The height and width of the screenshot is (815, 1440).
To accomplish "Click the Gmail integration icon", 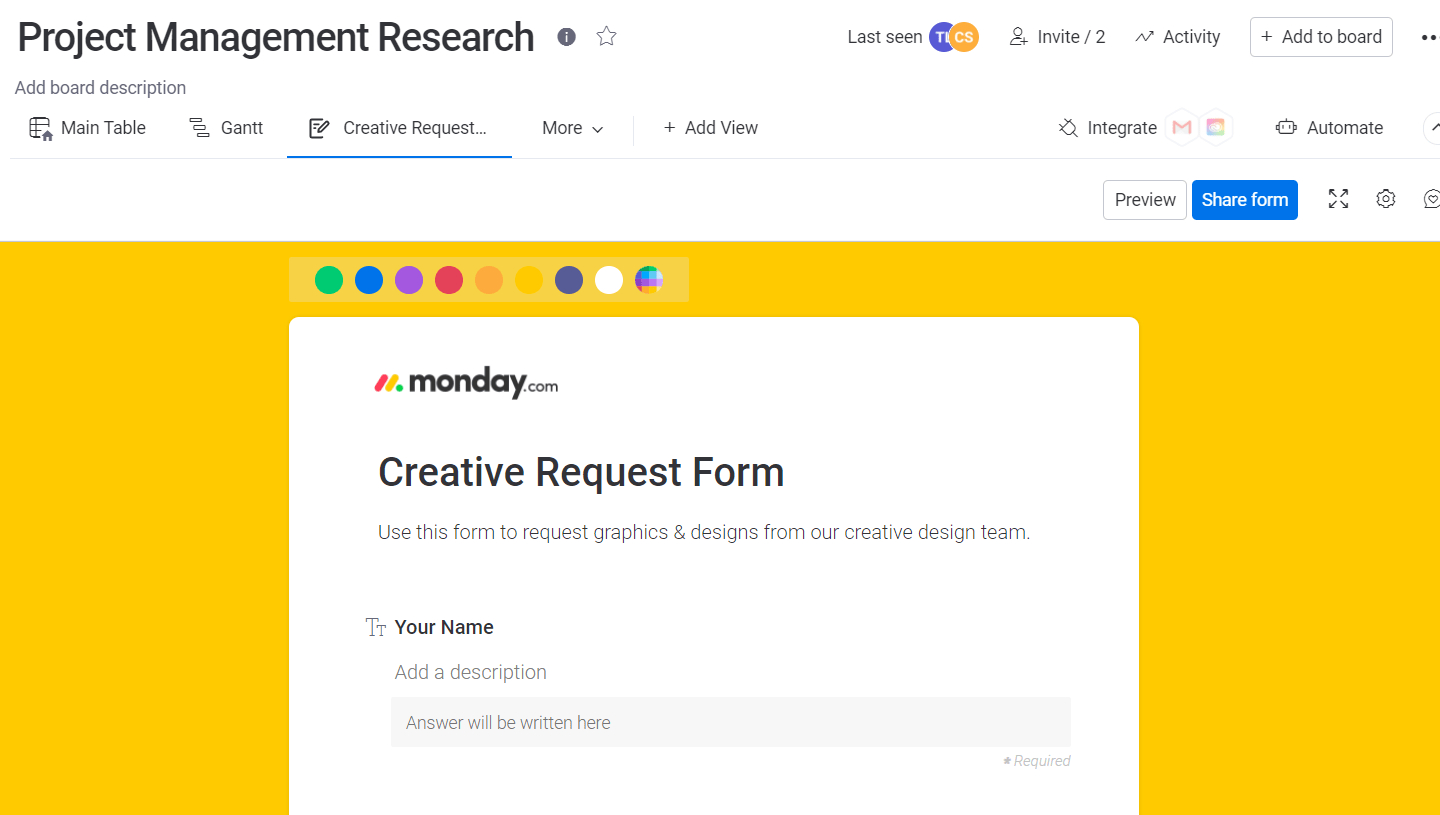I will coord(1182,128).
